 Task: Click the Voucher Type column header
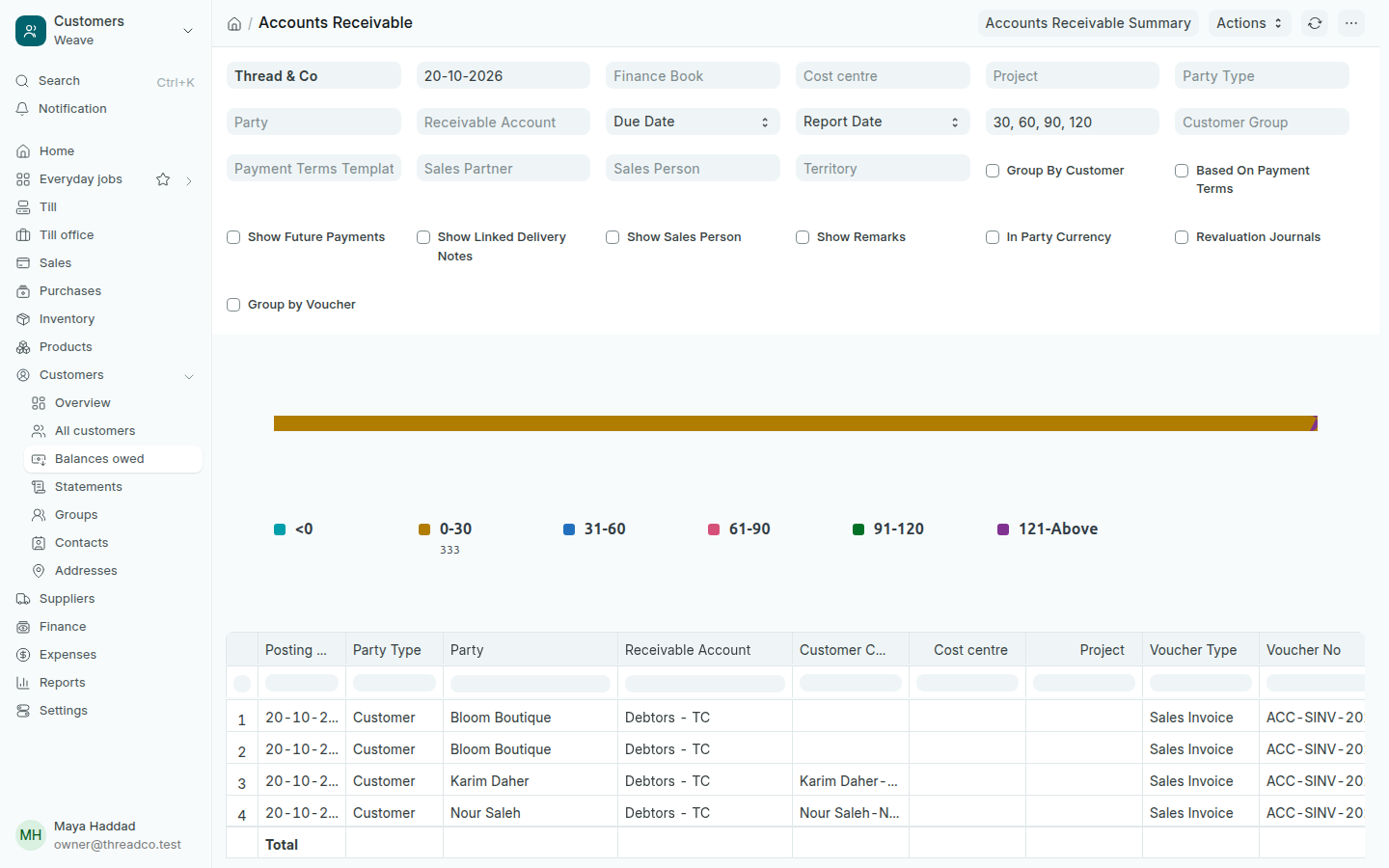point(1201,650)
